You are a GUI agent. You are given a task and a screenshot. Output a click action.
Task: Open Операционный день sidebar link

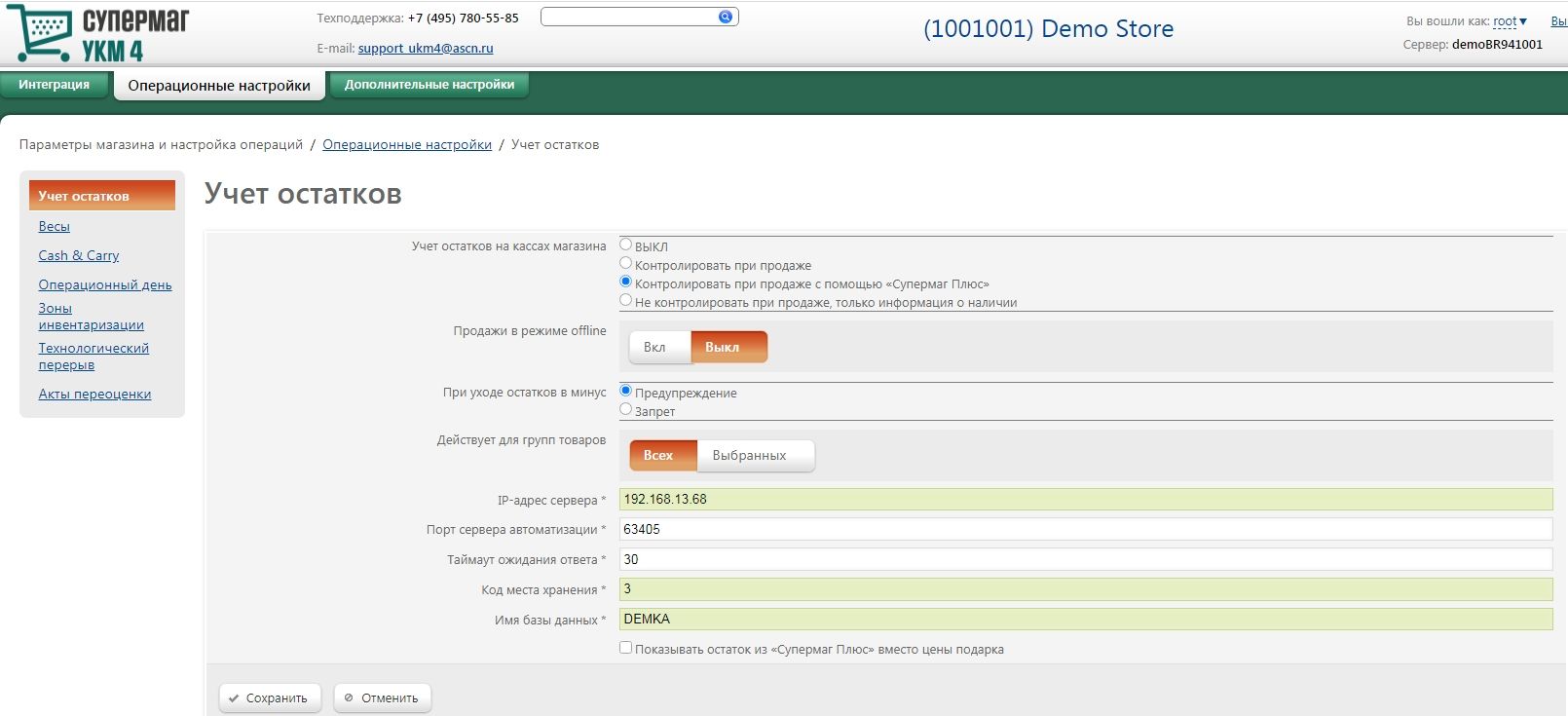click(x=105, y=284)
